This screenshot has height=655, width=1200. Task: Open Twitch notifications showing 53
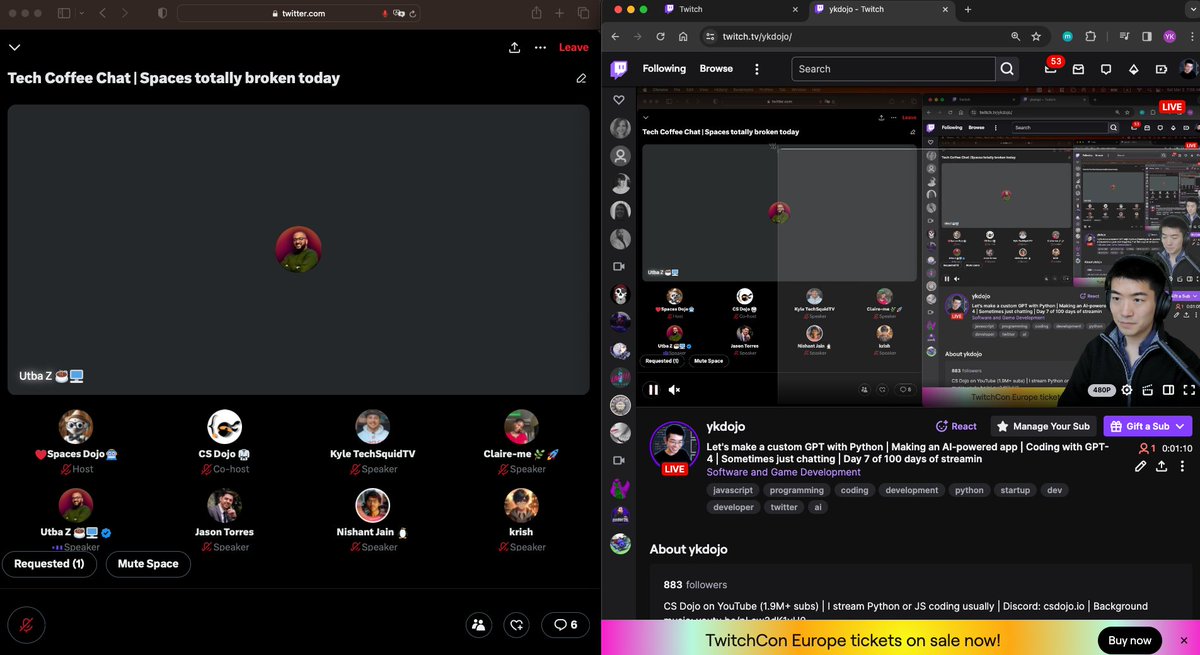pyautogui.click(x=1051, y=68)
